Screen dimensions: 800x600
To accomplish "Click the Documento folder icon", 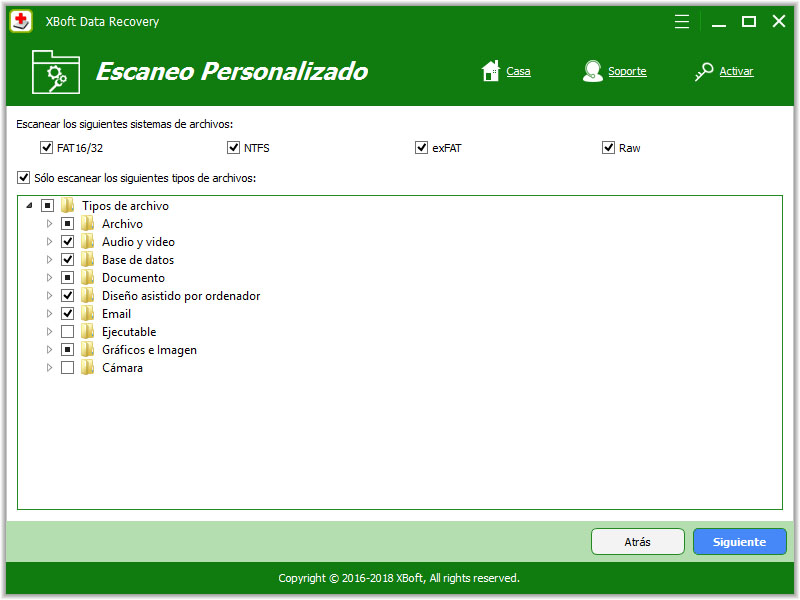I will pyautogui.click(x=87, y=278).
